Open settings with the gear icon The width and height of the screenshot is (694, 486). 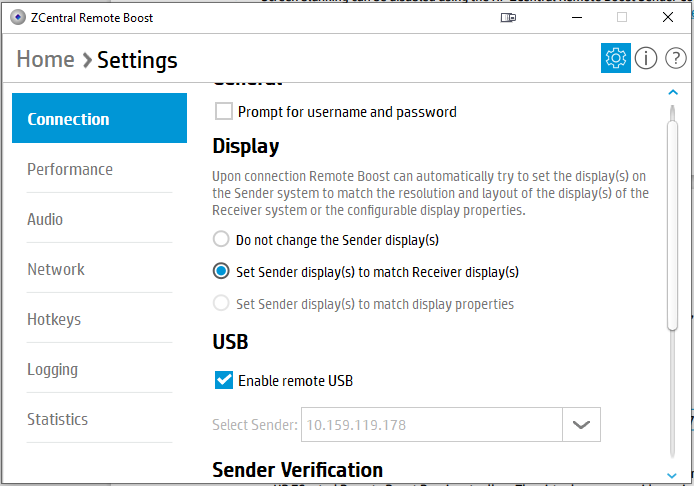[615, 58]
